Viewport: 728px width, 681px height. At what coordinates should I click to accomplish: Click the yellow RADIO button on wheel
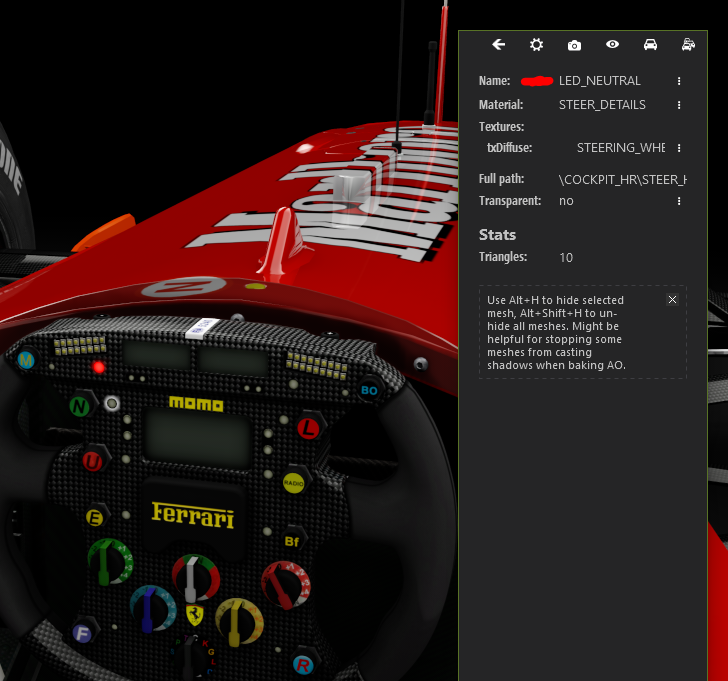pos(293,483)
